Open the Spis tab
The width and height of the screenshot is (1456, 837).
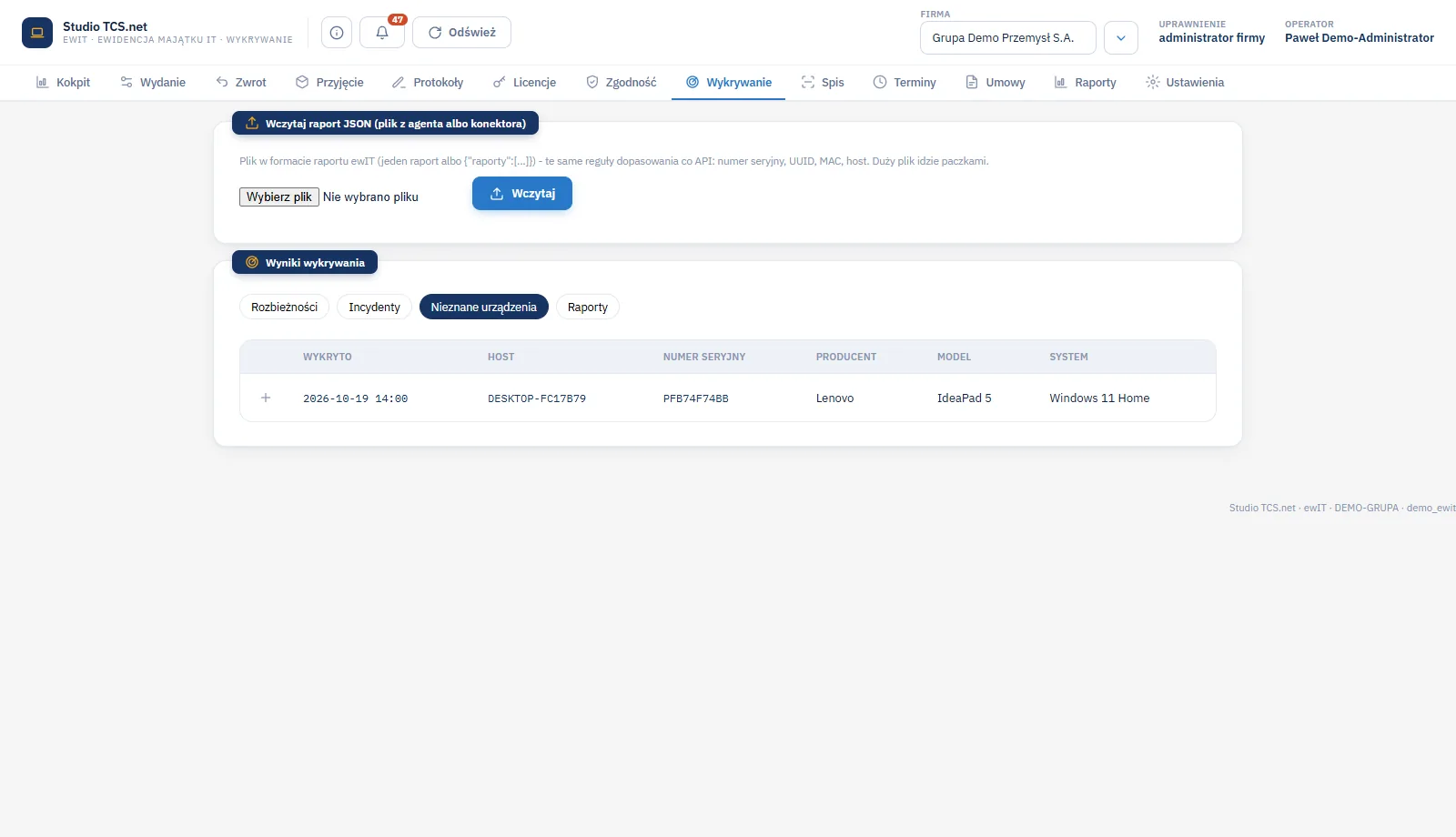823,83
